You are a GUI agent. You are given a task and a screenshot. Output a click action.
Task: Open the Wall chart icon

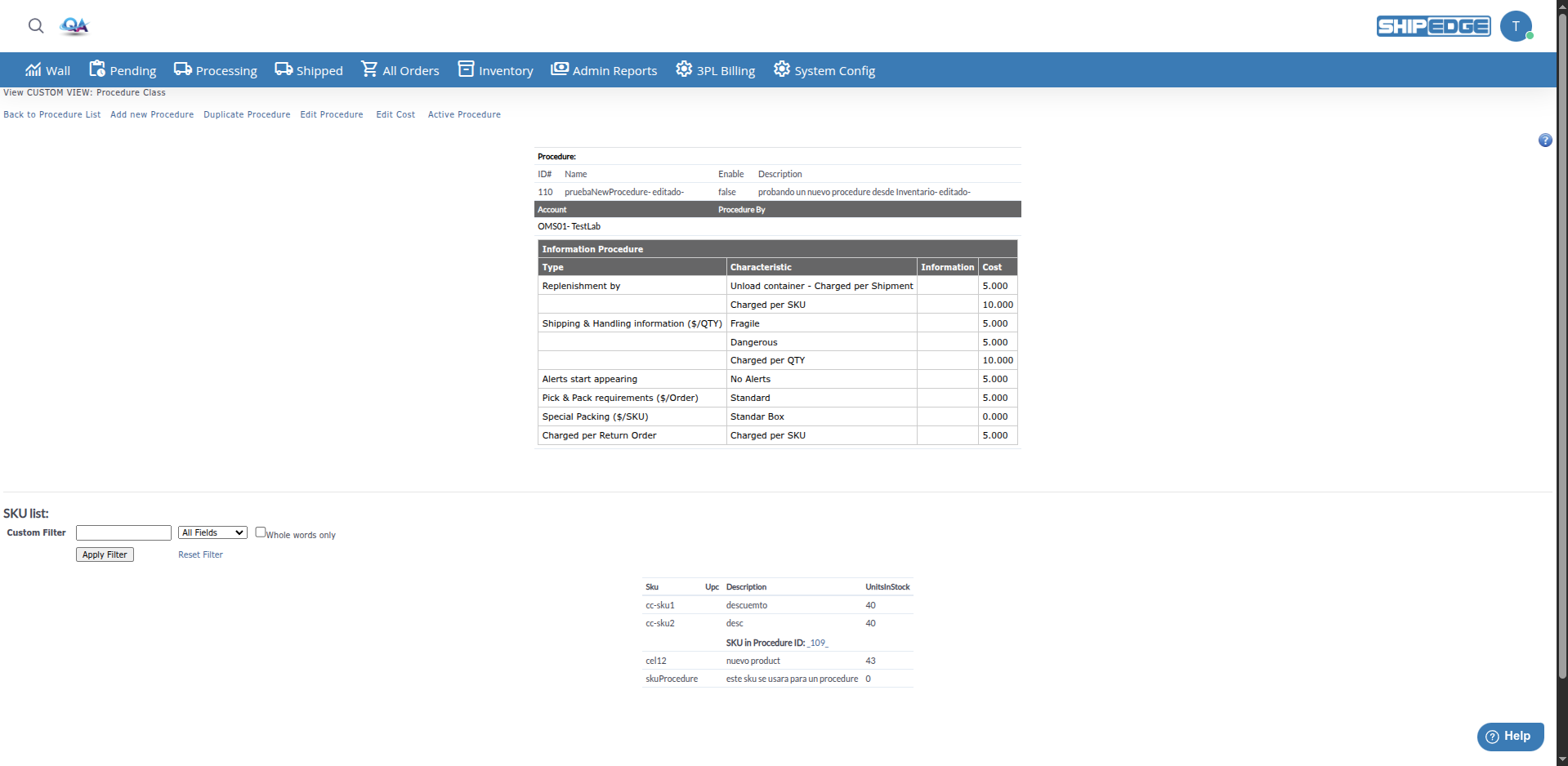pos(34,69)
